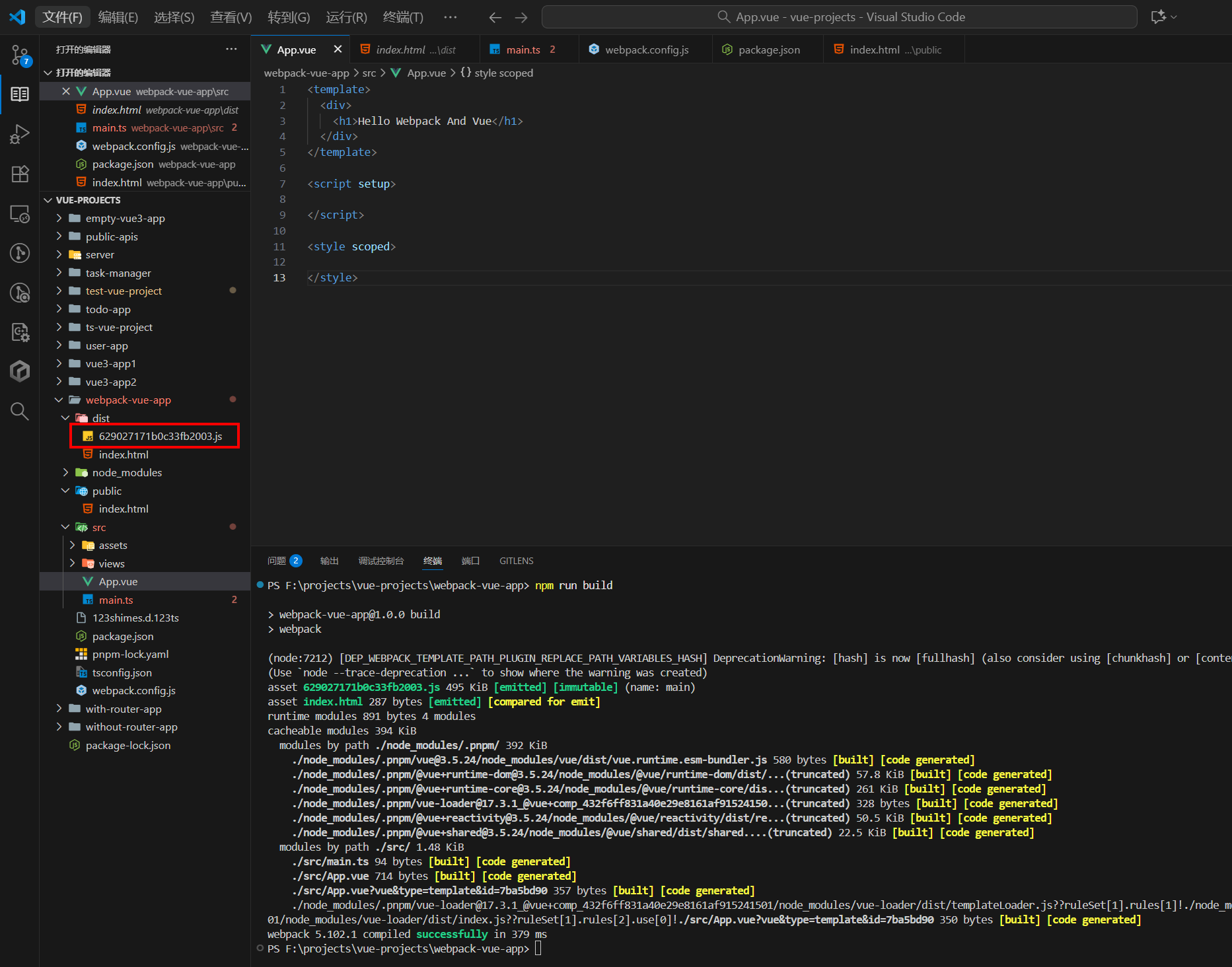This screenshot has width=1232, height=967.
Task: Close App.vue in open editors list
Action: 66,91
